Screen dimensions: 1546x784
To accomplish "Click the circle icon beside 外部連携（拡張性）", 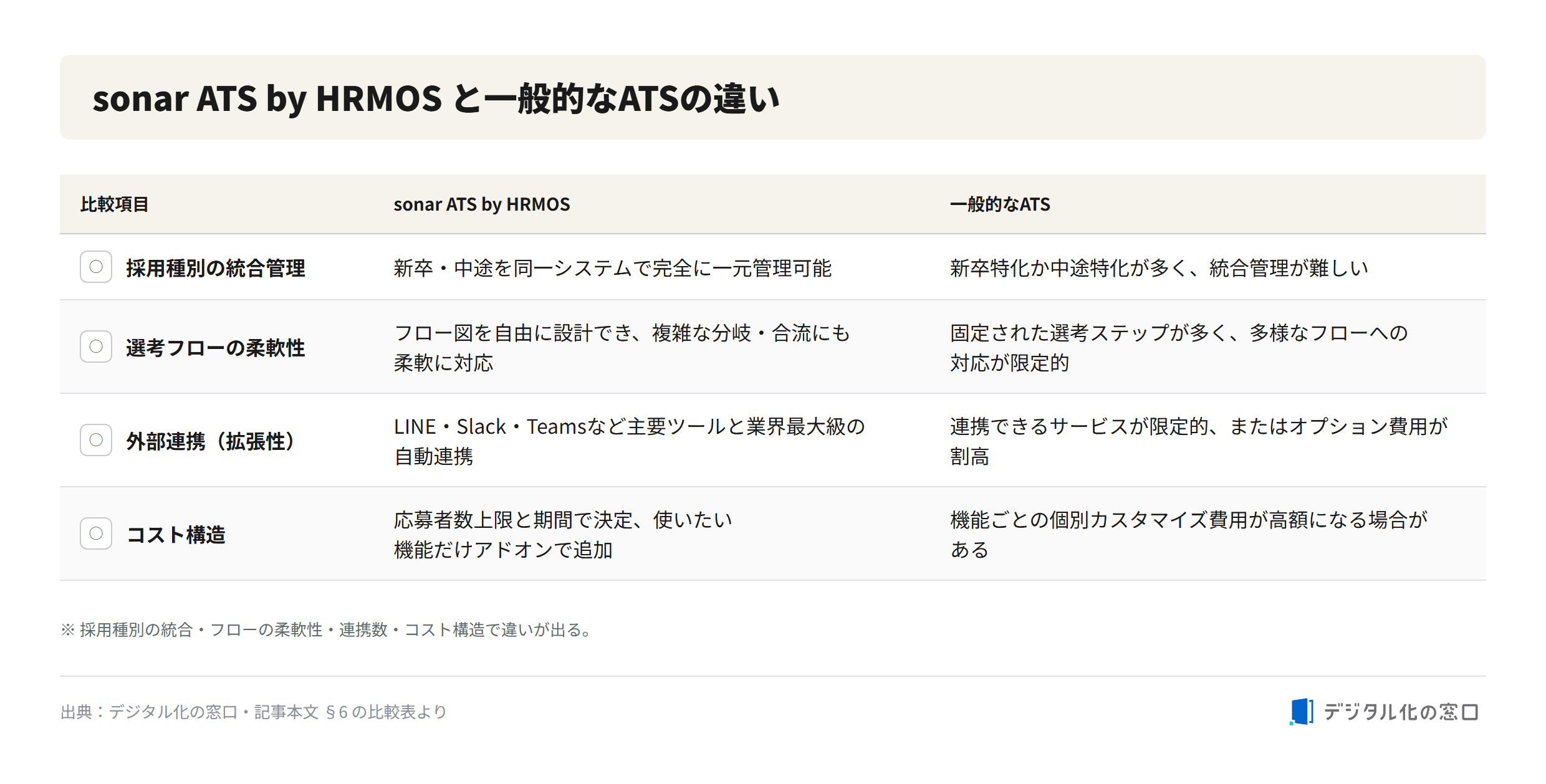I will 96,440.
